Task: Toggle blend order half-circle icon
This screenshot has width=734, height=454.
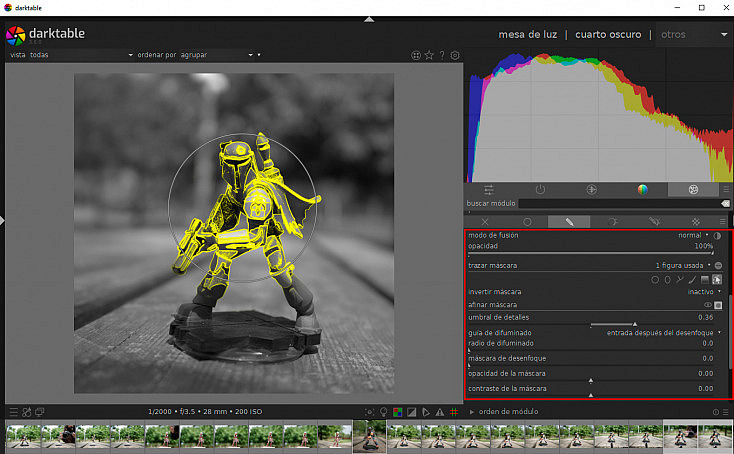Action: pyautogui.click(x=717, y=235)
